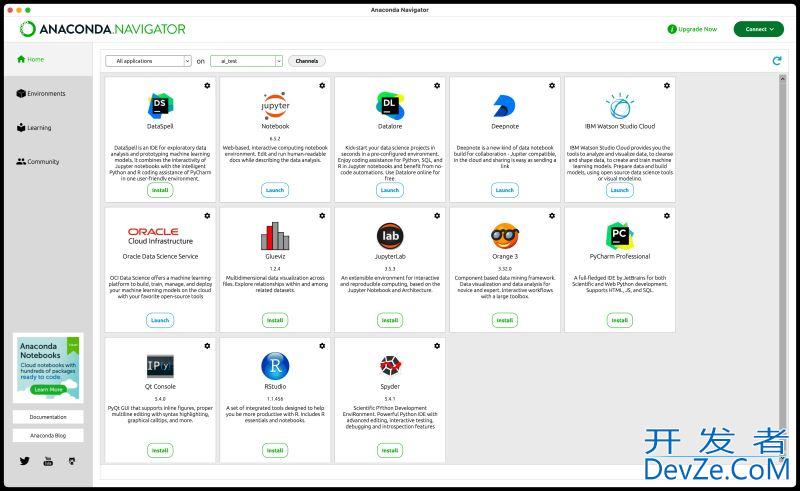800x491 pixels.
Task: Click the Orange 3 sunglasses icon
Action: pyautogui.click(x=505, y=236)
